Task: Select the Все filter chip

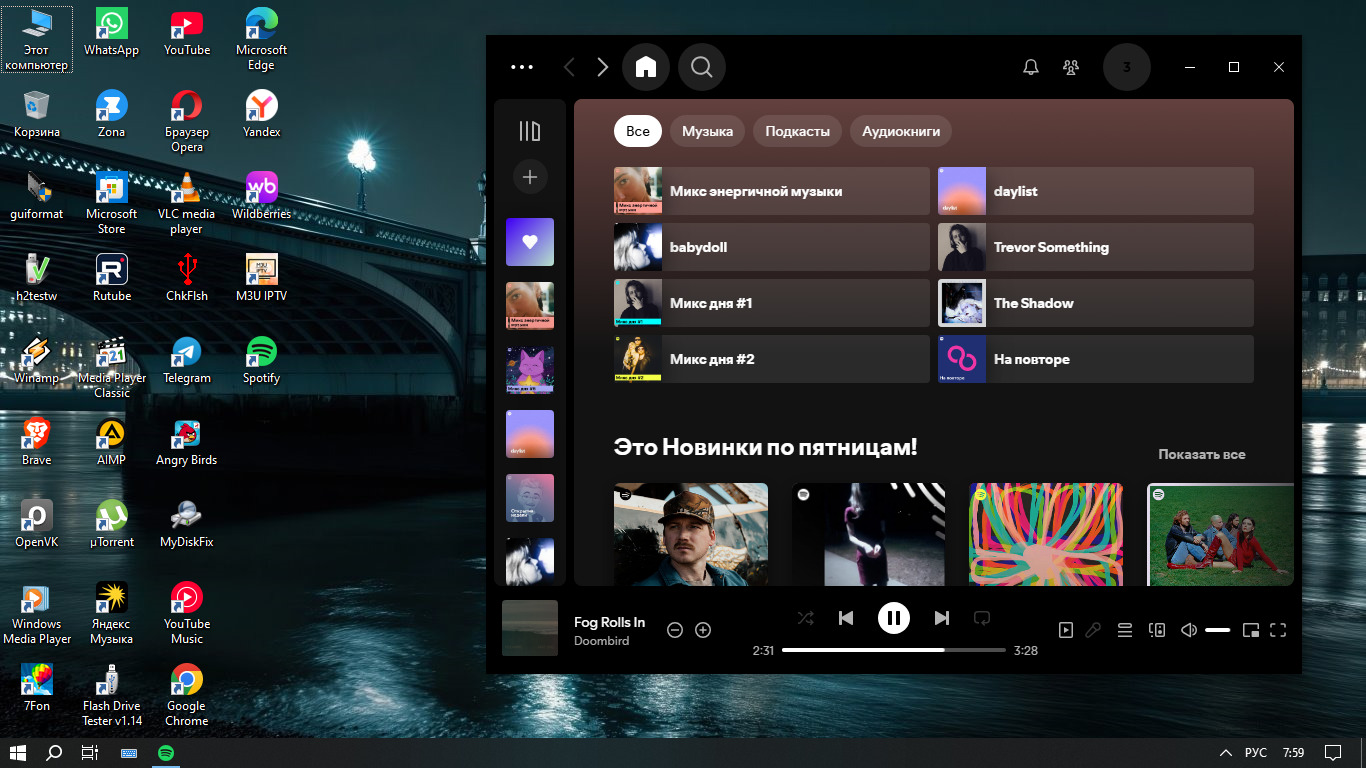Action: 638,131
